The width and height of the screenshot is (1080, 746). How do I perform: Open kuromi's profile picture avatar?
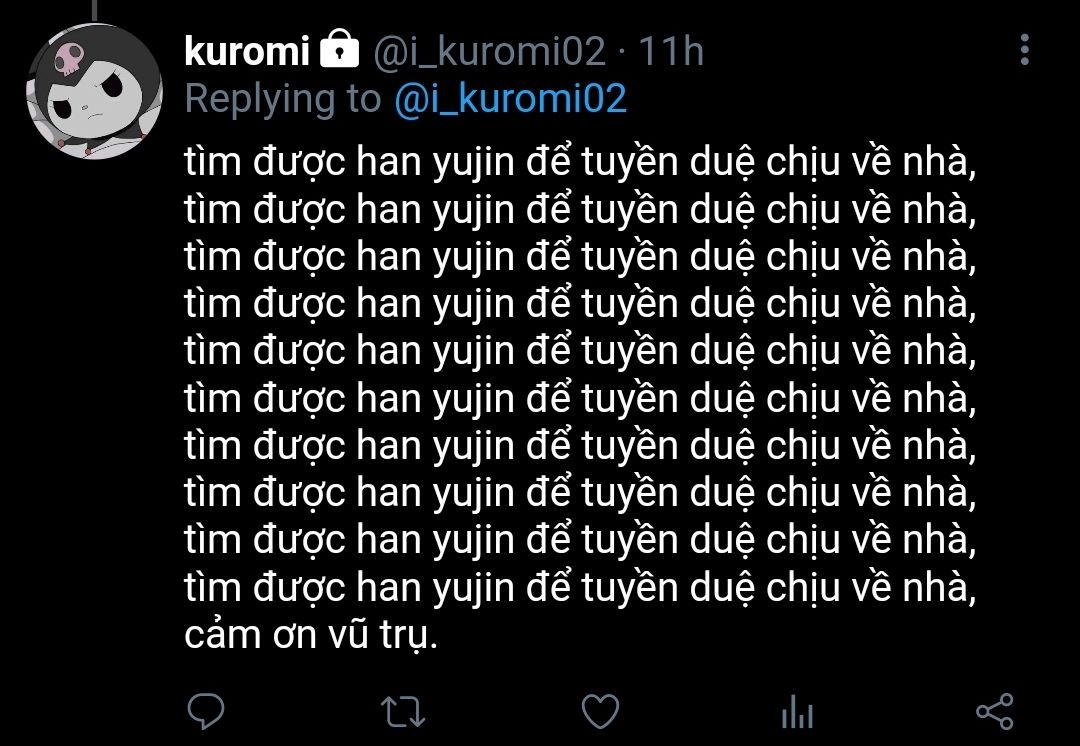(x=94, y=91)
